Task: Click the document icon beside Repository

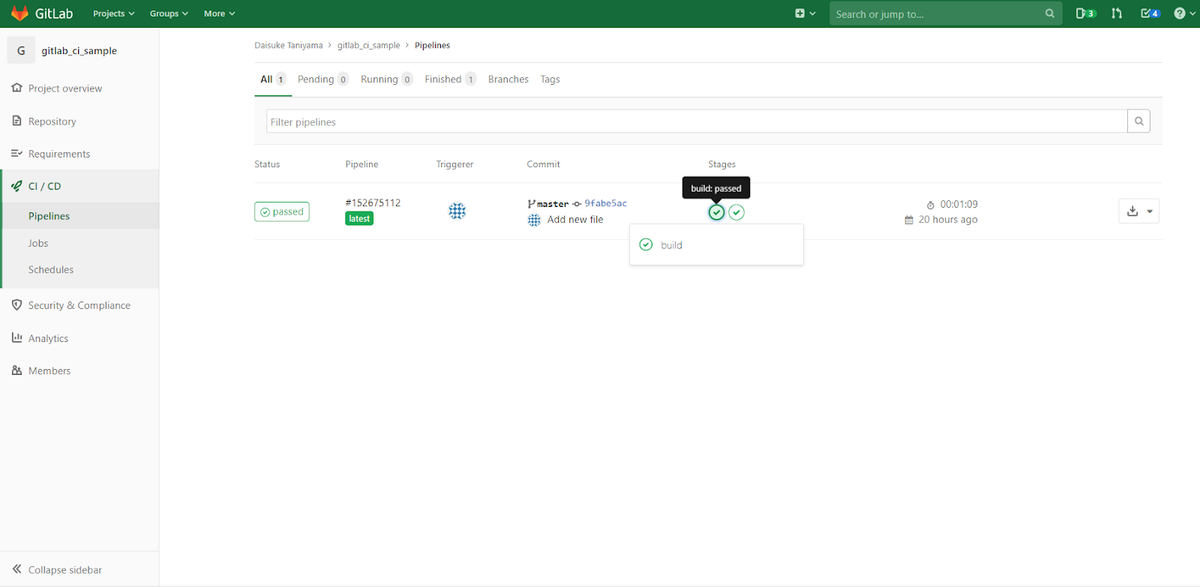Action: [x=16, y=121]
